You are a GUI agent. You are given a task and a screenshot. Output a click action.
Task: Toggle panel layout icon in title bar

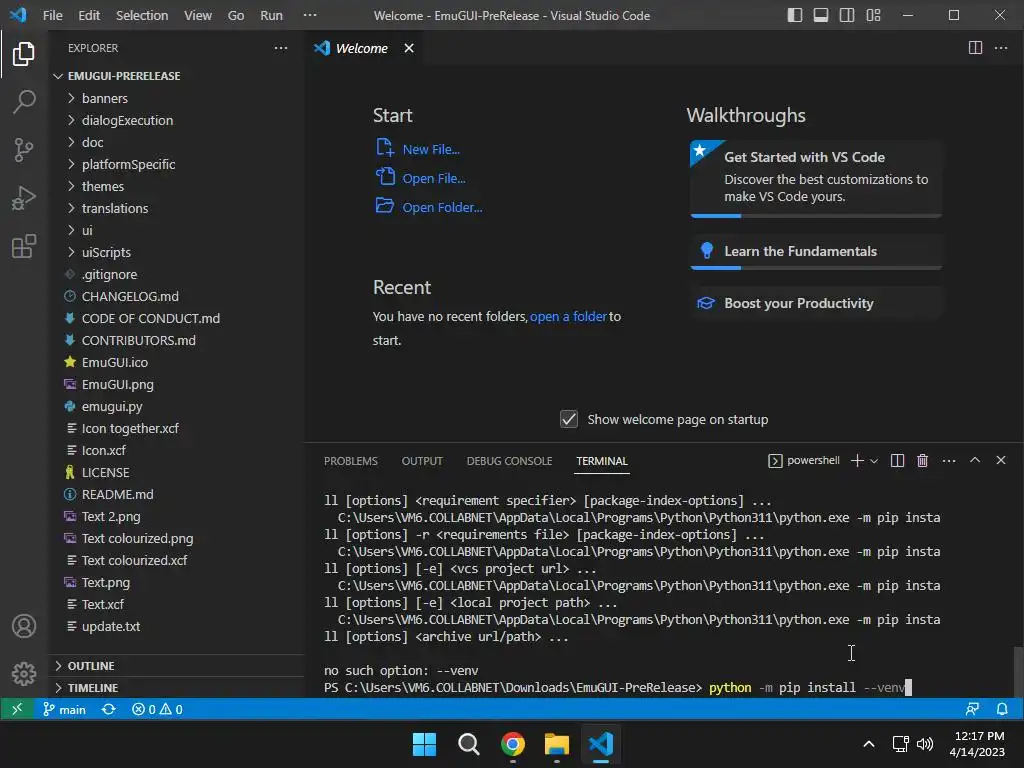pos(821,15)
